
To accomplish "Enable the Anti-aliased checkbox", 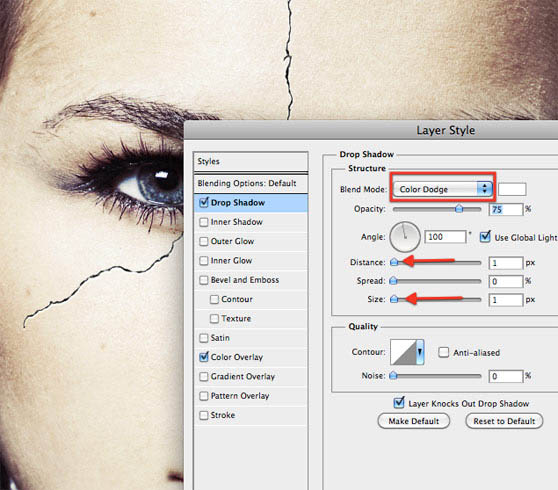I will point(443,352).
